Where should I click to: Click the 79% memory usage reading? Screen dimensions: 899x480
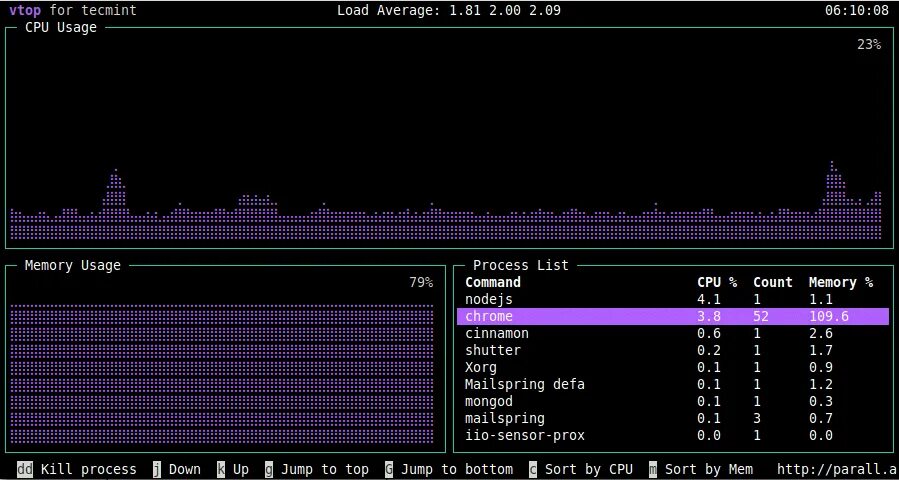click(421, 282)
